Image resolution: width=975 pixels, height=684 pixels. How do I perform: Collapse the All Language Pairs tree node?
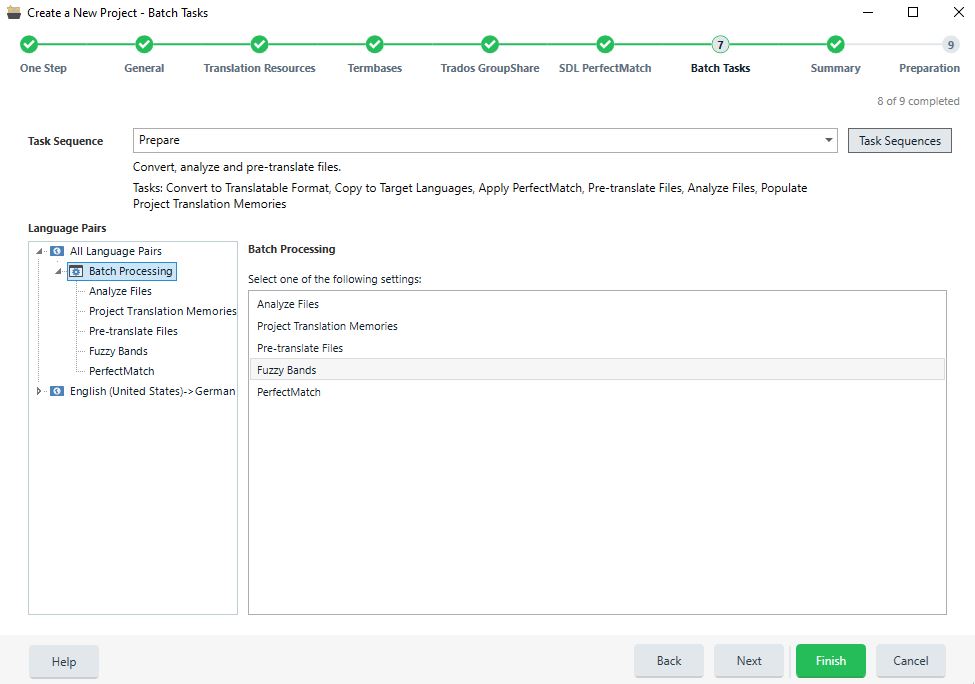click(x=39, y=252)
